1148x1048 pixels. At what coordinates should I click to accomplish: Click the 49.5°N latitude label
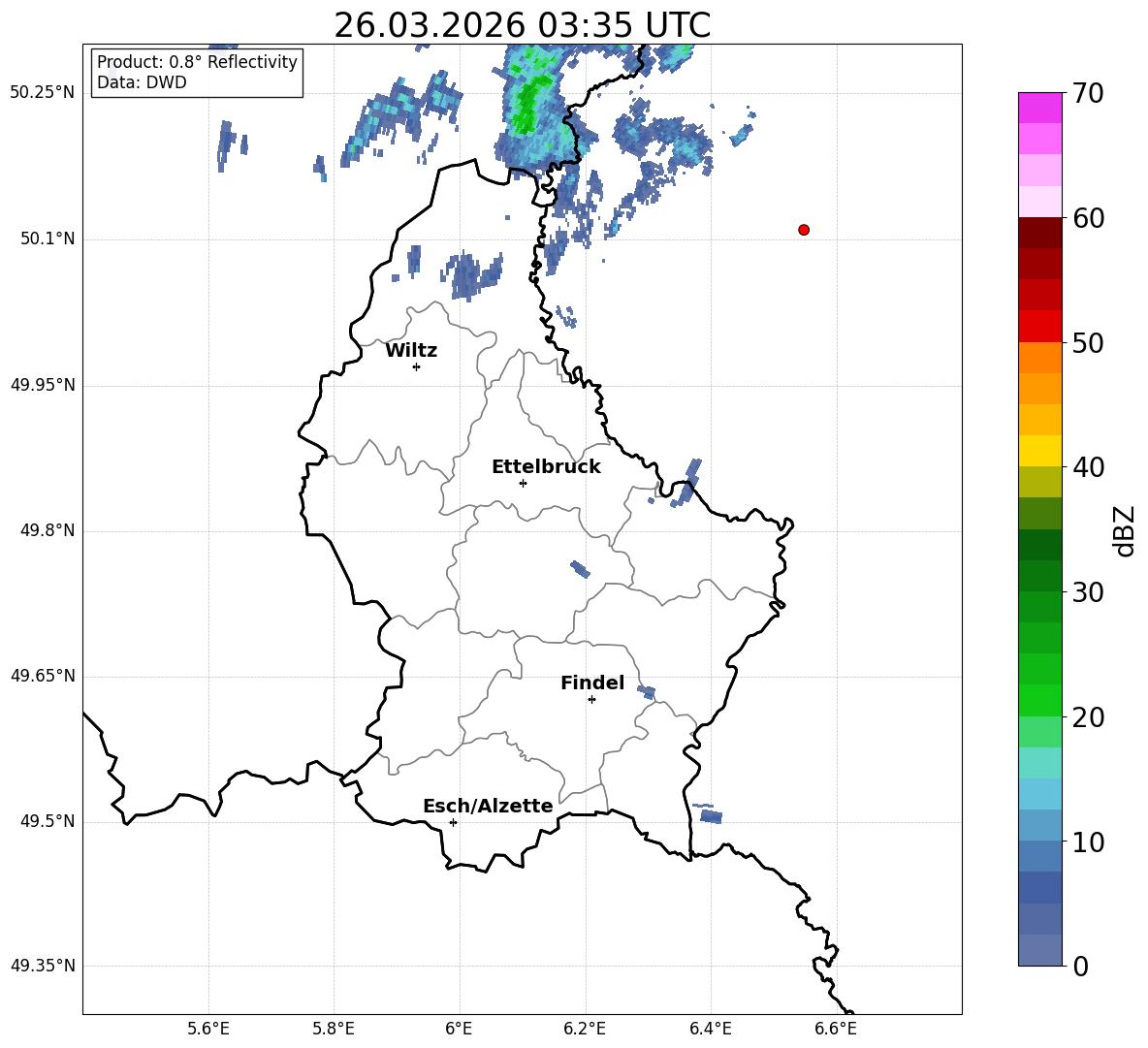[48, 821]
